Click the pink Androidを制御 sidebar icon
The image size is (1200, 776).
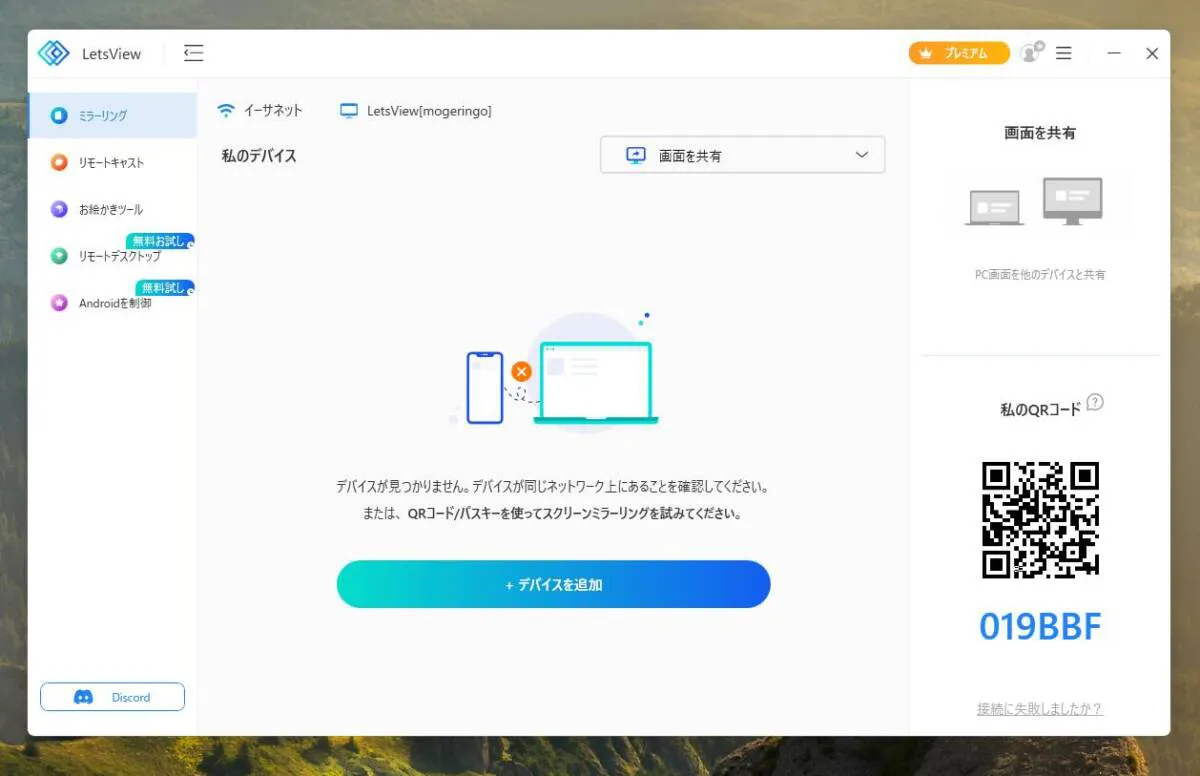59,303
